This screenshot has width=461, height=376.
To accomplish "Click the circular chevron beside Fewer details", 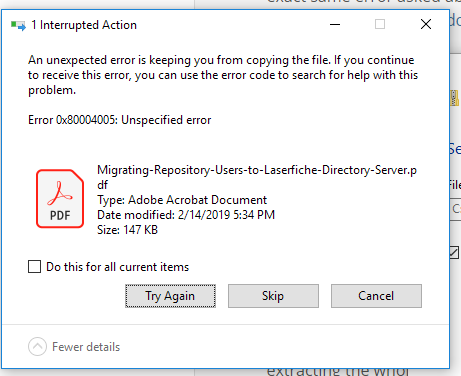I will (x=37, y=347).
